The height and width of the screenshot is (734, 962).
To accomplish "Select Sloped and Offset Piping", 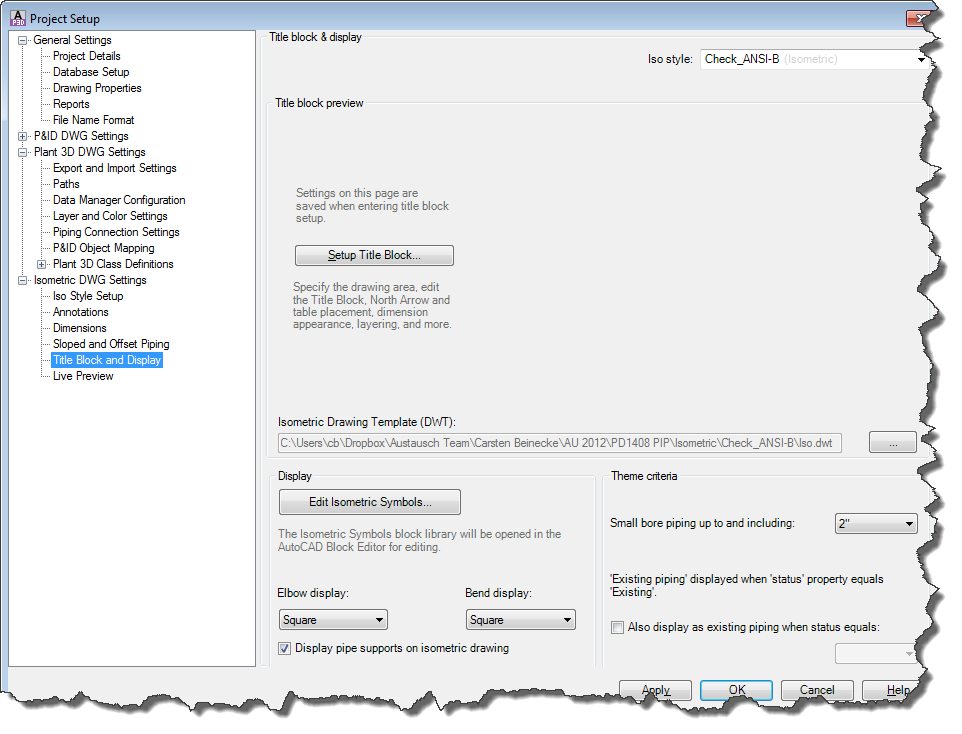I will 111,344.
